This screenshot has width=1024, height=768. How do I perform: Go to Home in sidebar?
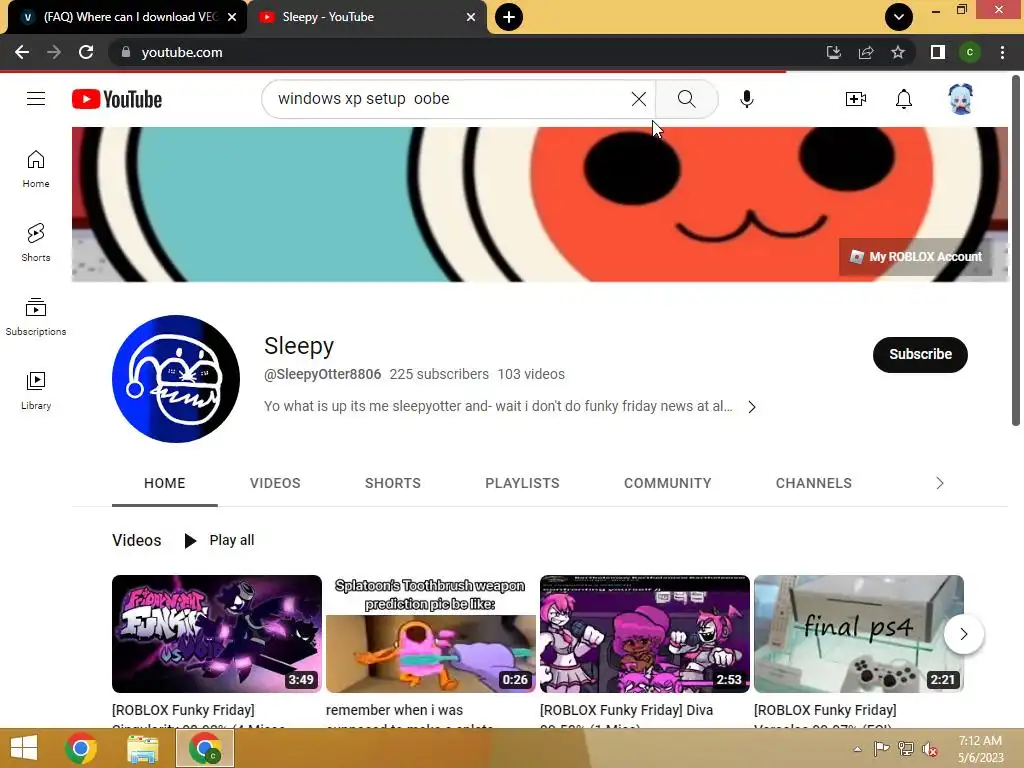(x=36, y=169)
